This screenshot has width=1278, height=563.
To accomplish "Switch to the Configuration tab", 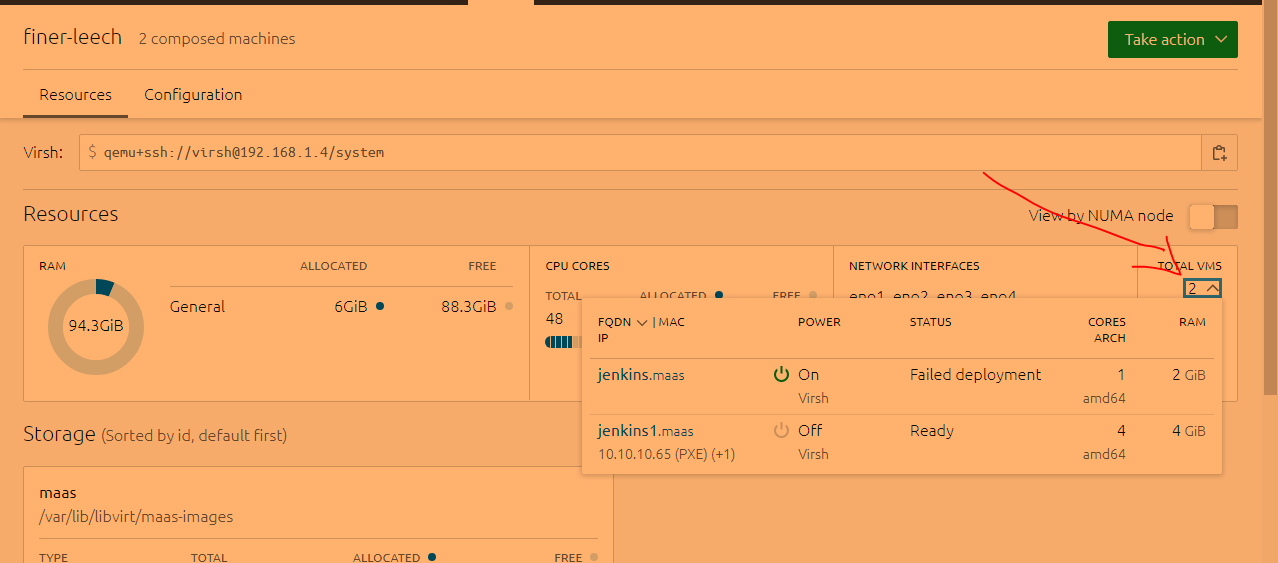I will click(x=193, y=95).
